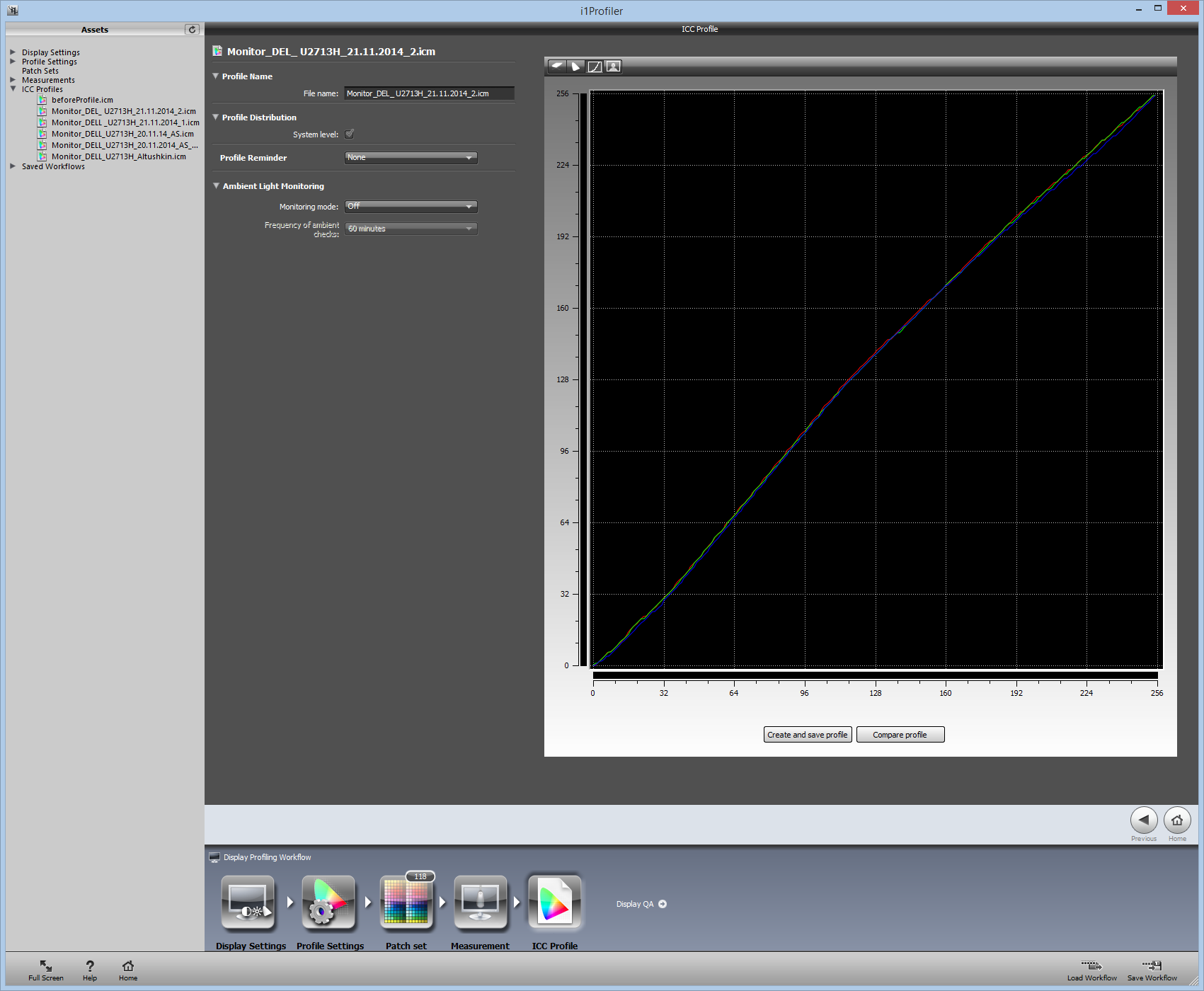The width and height of the screenshot is (1204, 991).
Task: Open the Display Settings workflow step icon
Action: click(x=248, y=903)
